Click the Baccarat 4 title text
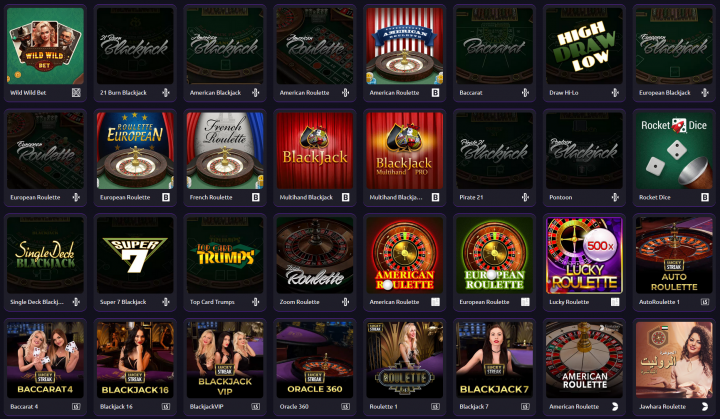The width and height of the screenshot is (720, 419). 24,407
